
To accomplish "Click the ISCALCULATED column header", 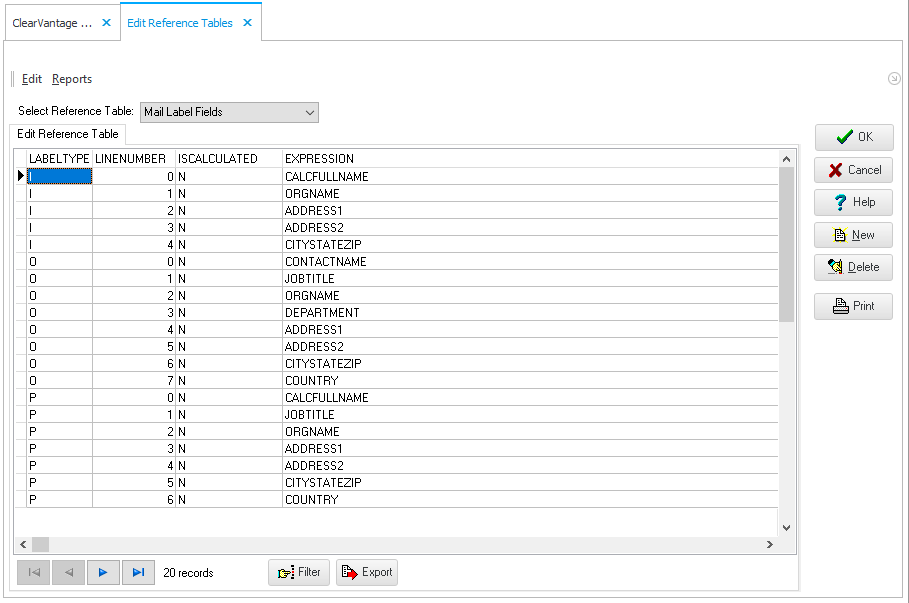I will point(229,159).
